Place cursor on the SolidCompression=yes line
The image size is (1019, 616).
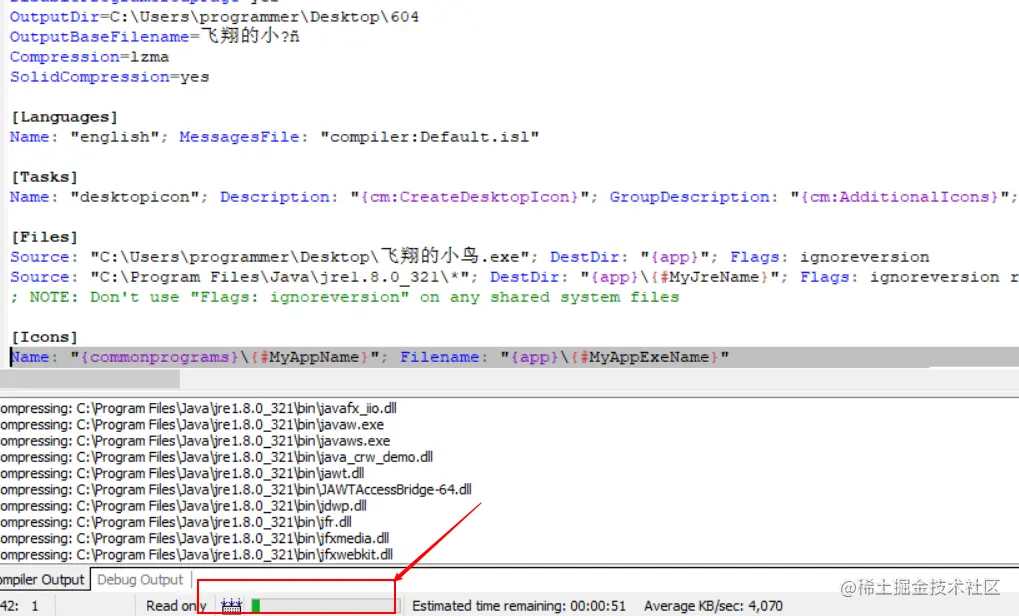(x=109, y=77)
